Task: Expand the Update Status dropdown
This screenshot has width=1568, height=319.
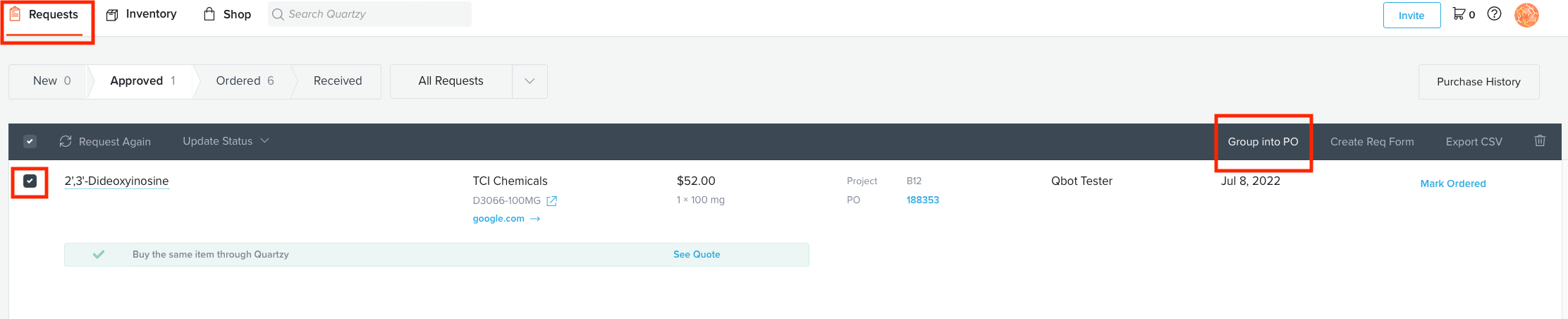Action: [226, 141]
